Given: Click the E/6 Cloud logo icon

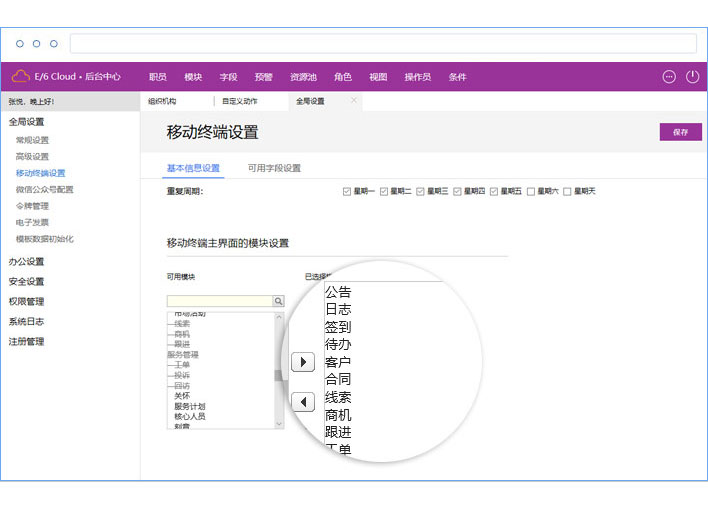Looking at the screenshot, I should (x=21, y=77).
